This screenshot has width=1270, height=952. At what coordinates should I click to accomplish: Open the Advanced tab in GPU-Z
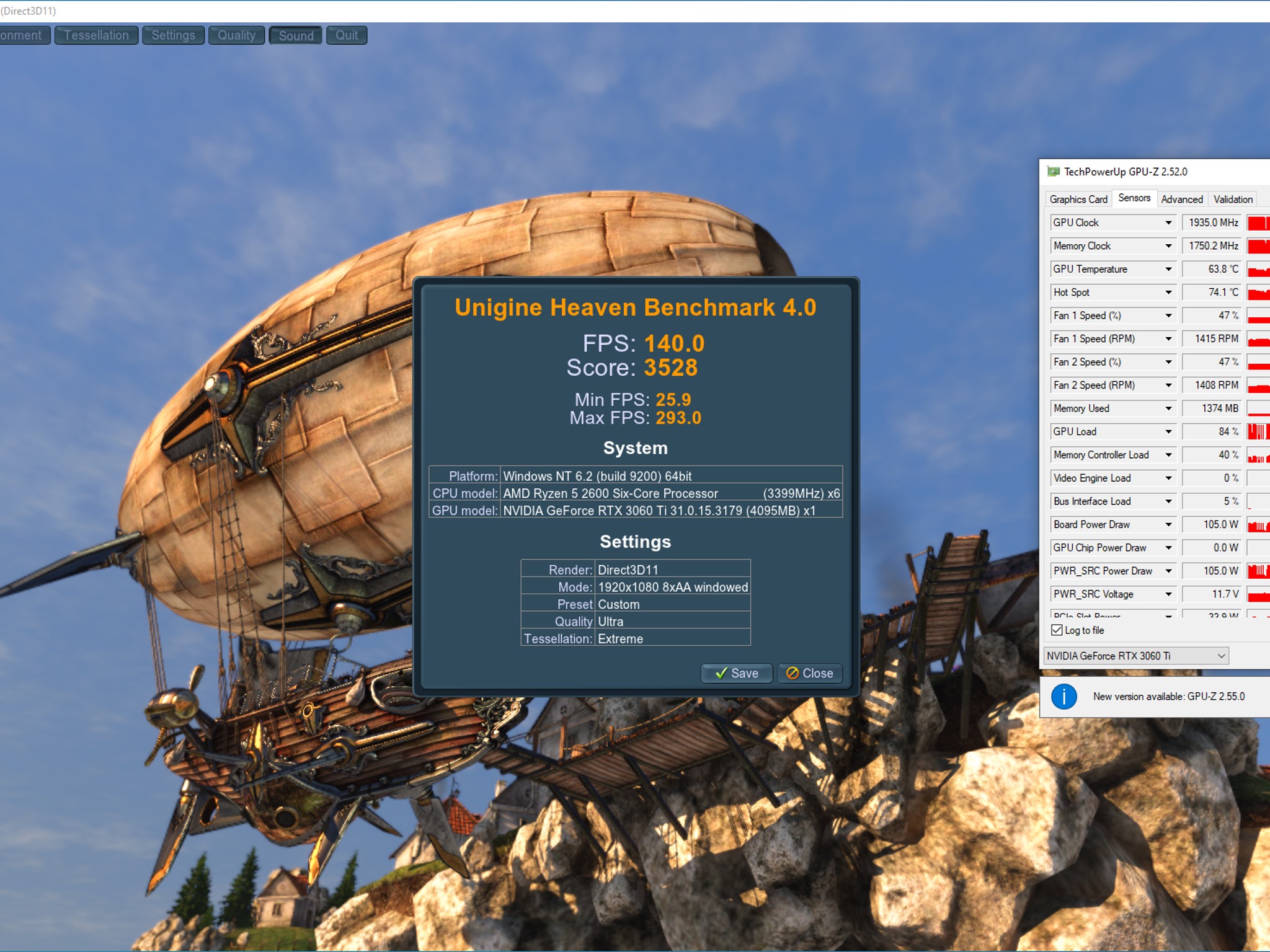[1181, 199]
